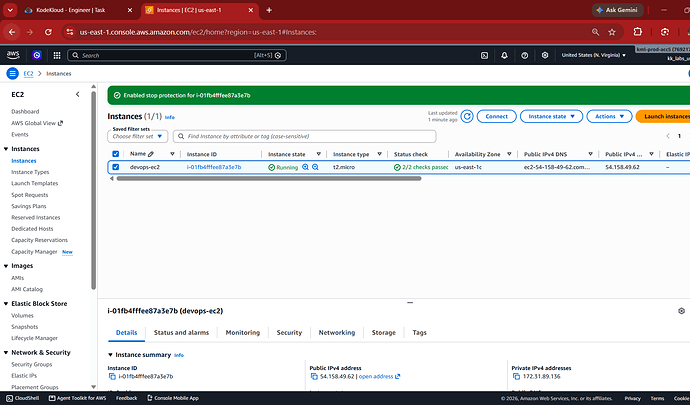Click the sidebar vertical scrollbar
Image resolution: width=690 pixels, height=405 pixels.
click(93, 190)
